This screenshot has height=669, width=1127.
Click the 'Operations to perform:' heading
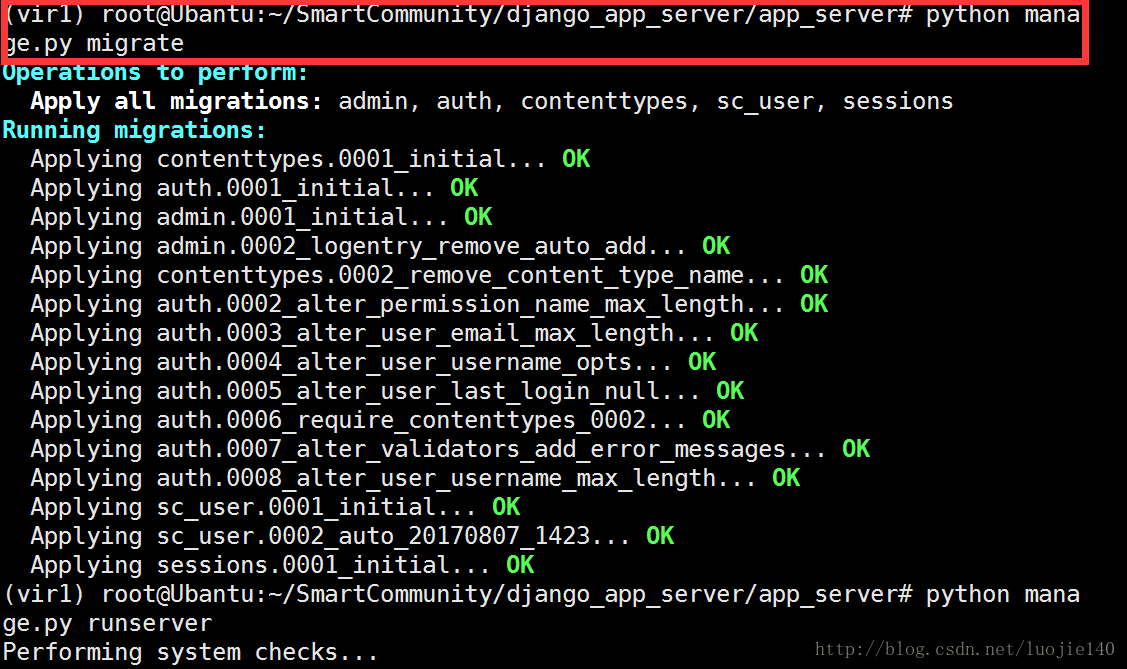pos(155,73)
